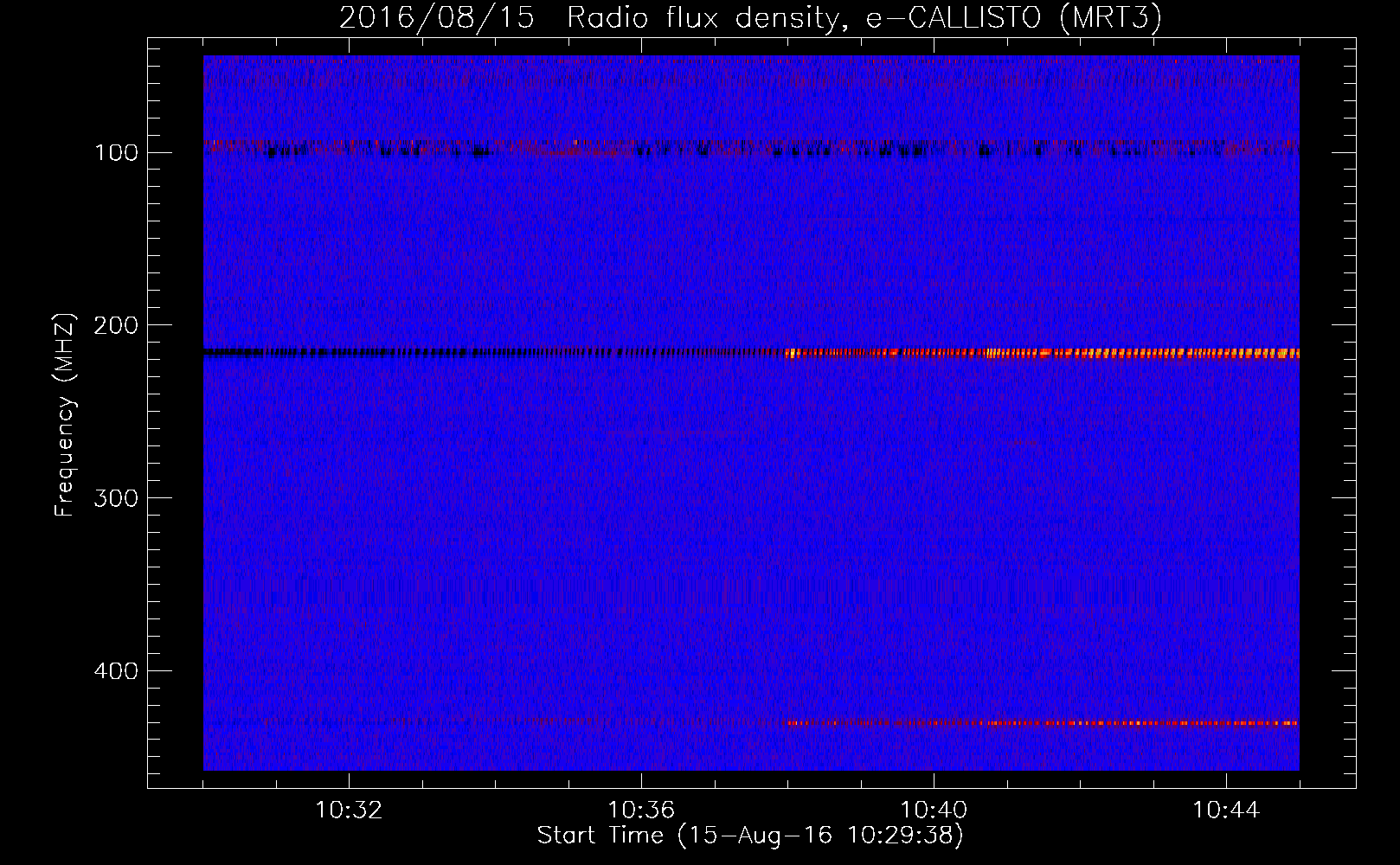Click the dark interference band near 100 MHz

751,150
